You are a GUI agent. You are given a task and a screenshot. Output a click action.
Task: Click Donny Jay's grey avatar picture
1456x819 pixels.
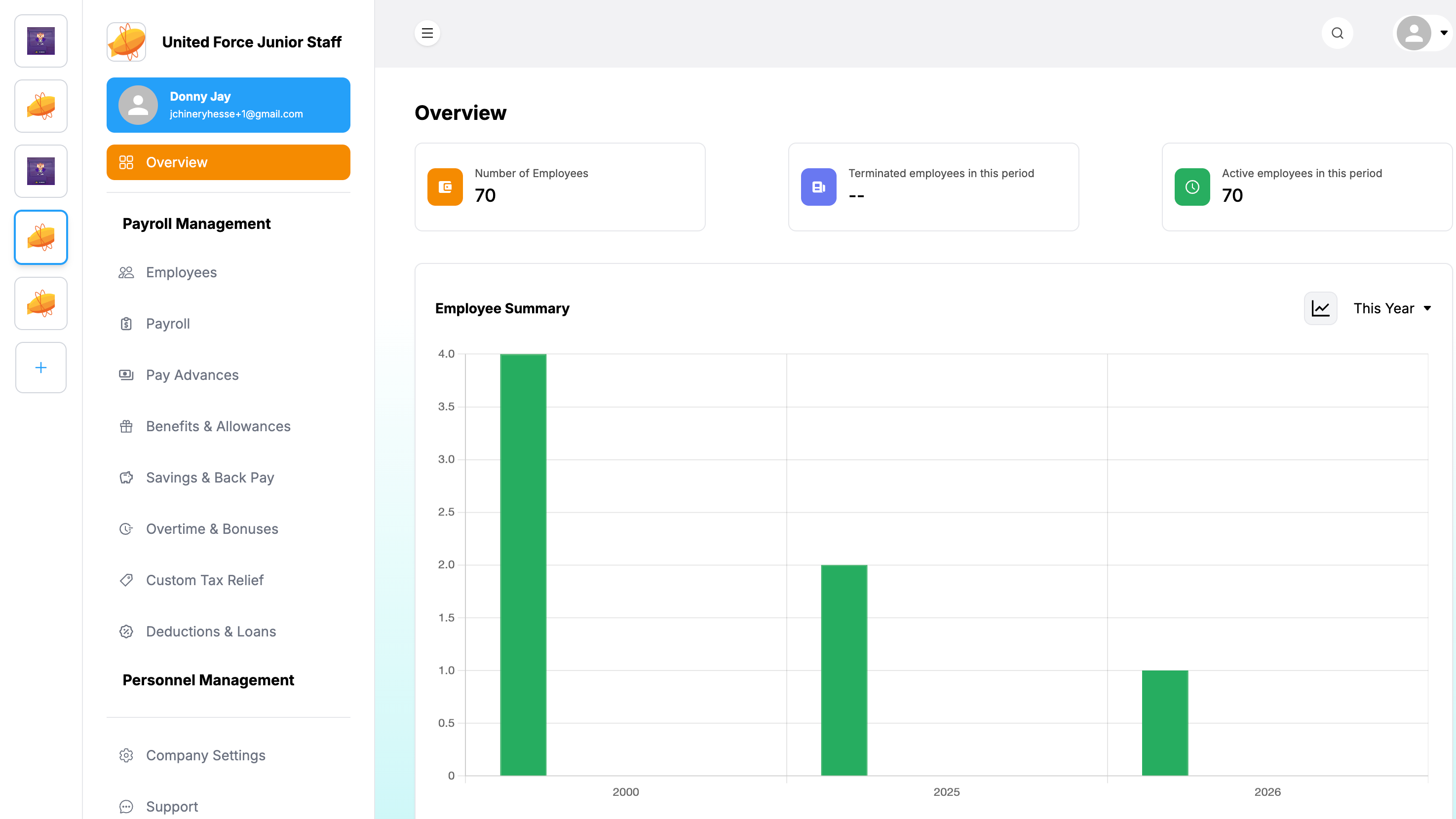point(138,105)
